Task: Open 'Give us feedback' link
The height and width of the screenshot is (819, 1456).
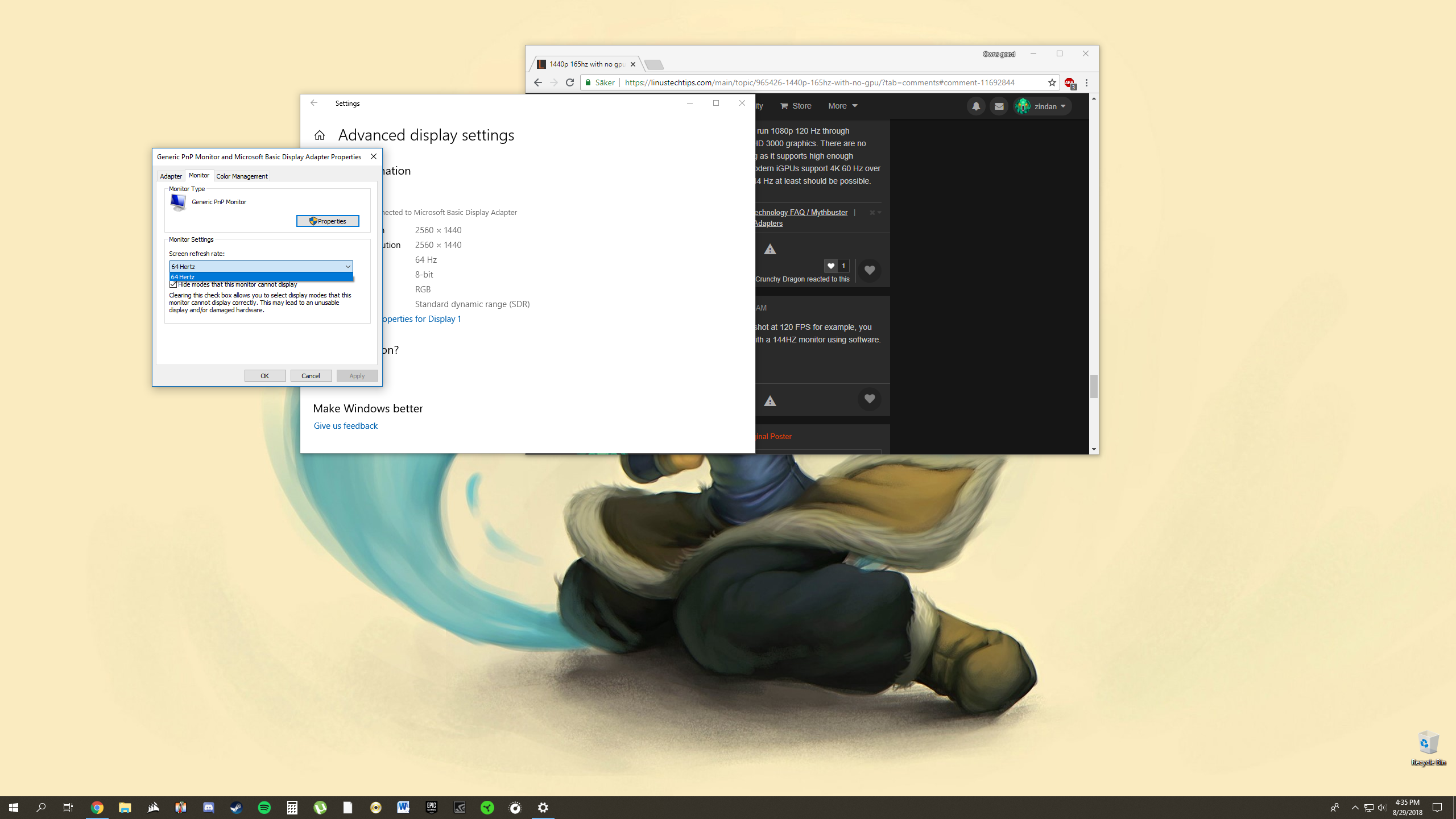Action: click(346, 426)
